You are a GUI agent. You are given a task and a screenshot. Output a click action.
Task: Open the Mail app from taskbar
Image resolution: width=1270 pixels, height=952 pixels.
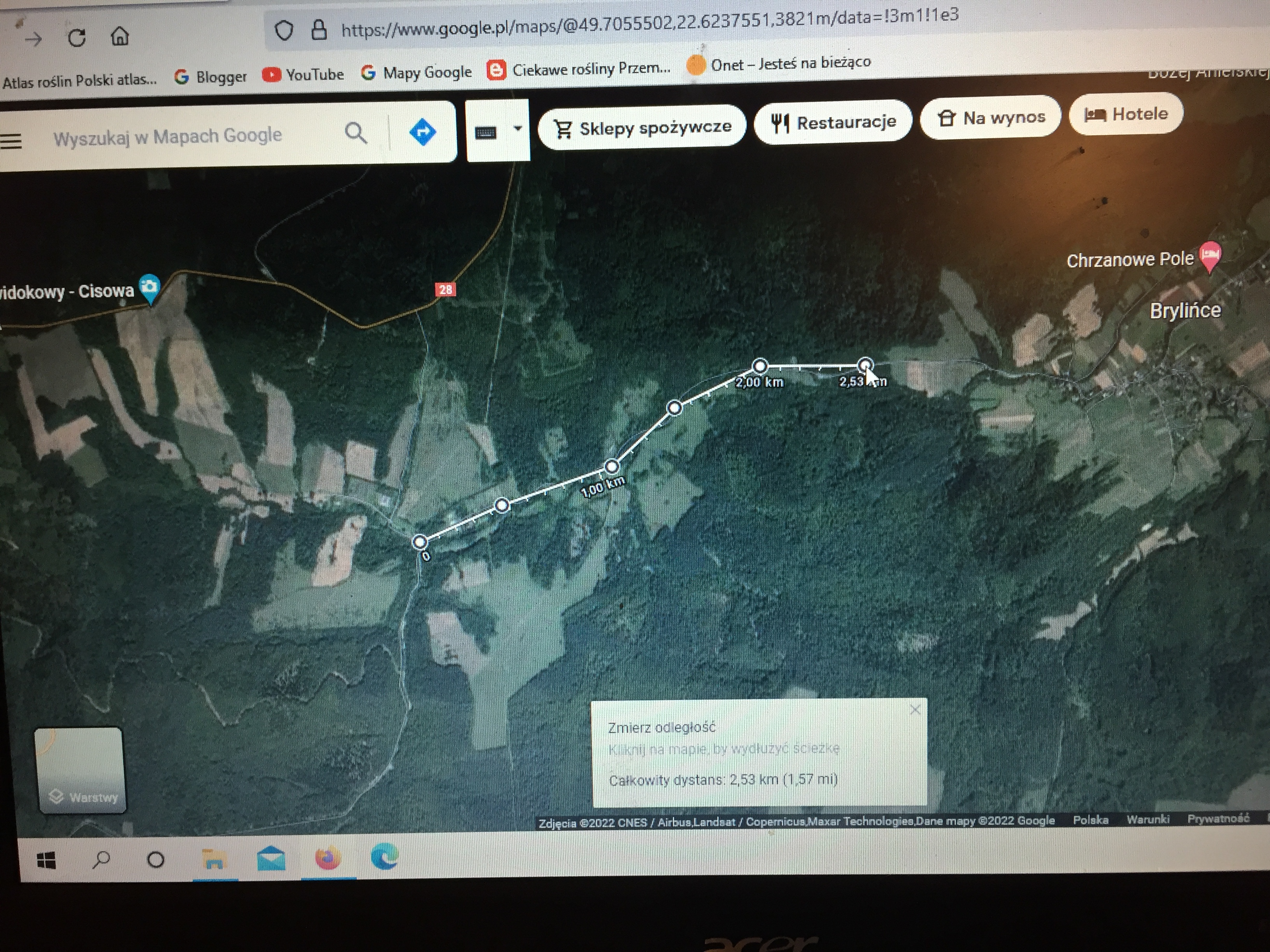pyautogui.click(x=270, y=858)
